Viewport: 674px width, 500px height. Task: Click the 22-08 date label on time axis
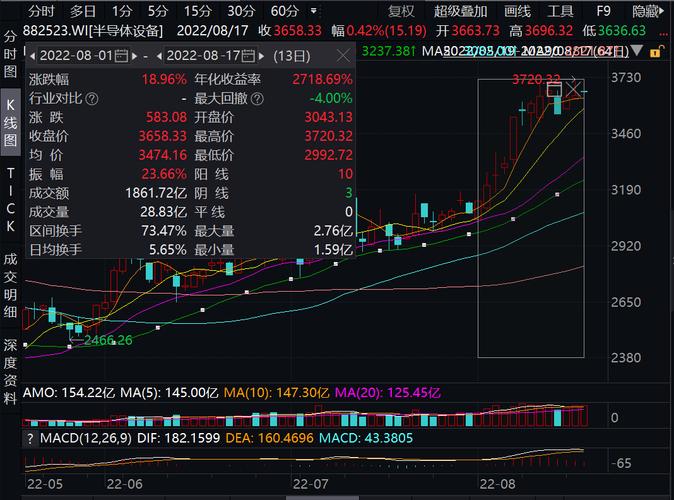[x=497, y=484]
